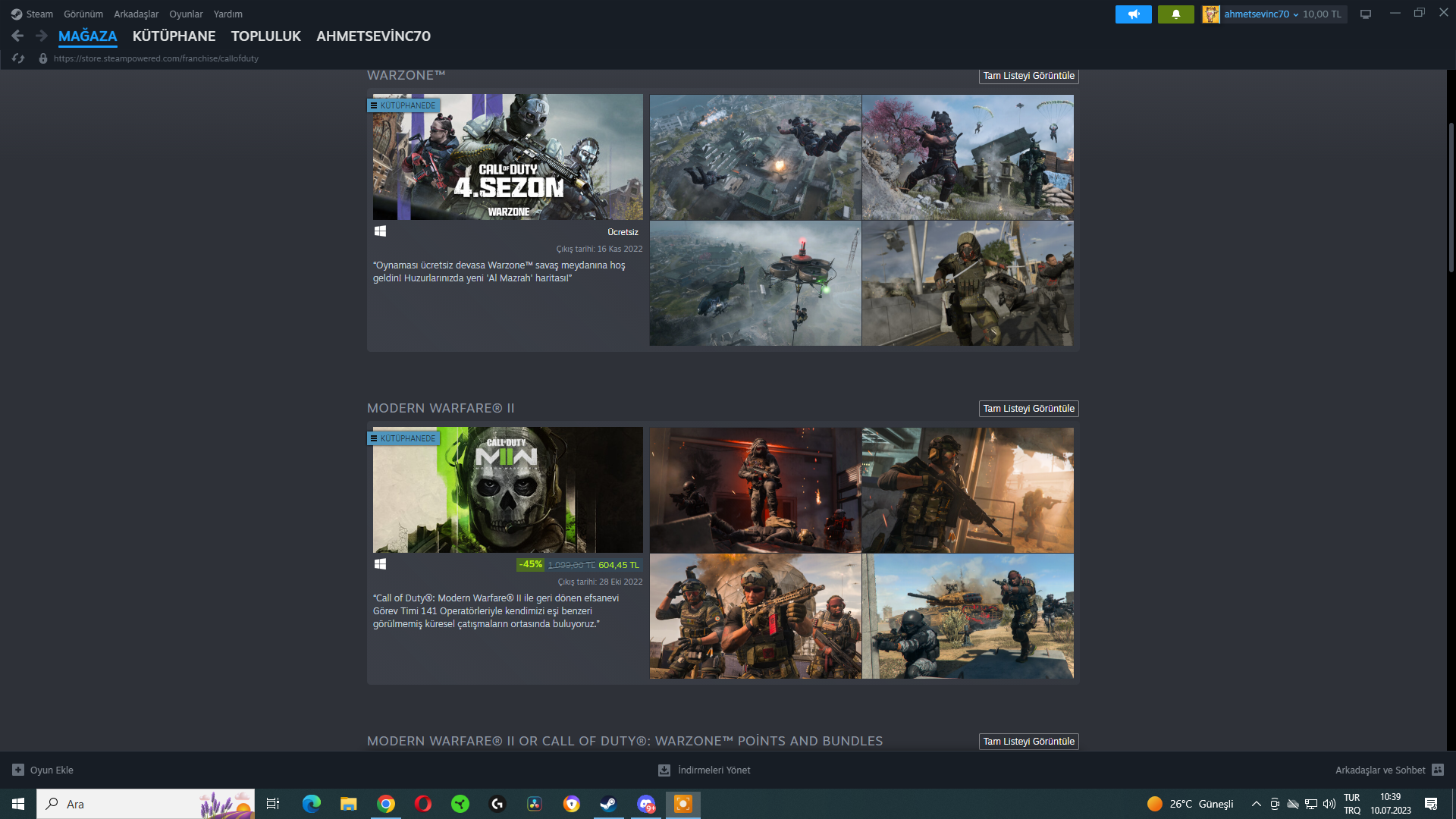View full list for Warzone section
The height and width of the screenshot is (819, 1456).
tap(1028, 76)
